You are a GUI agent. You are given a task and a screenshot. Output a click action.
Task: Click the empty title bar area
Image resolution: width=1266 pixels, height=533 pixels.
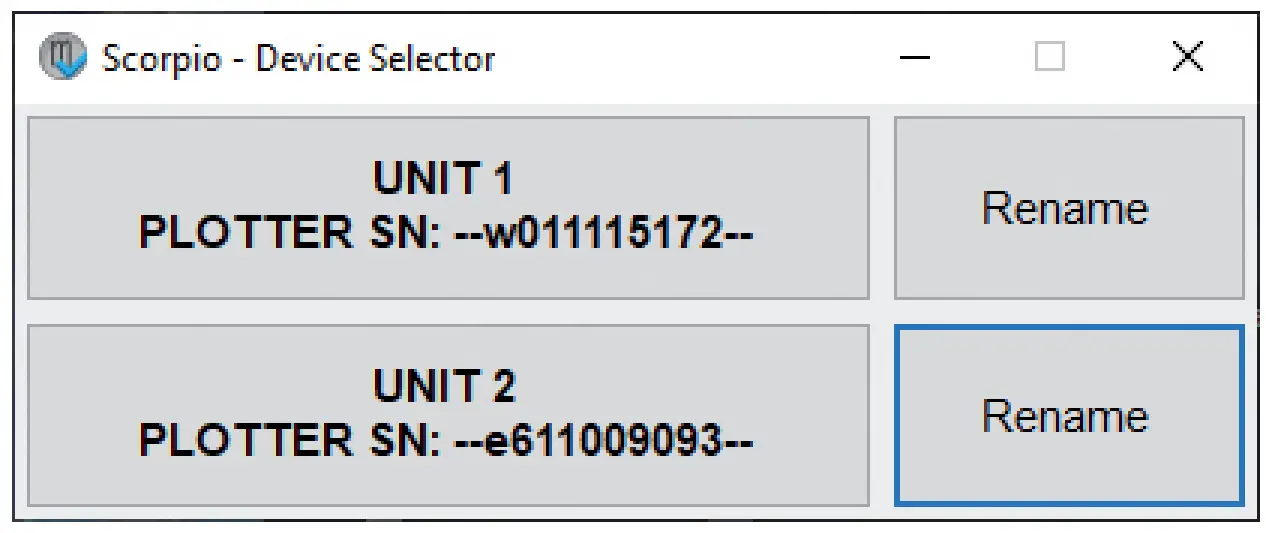(x=700, y=58)
